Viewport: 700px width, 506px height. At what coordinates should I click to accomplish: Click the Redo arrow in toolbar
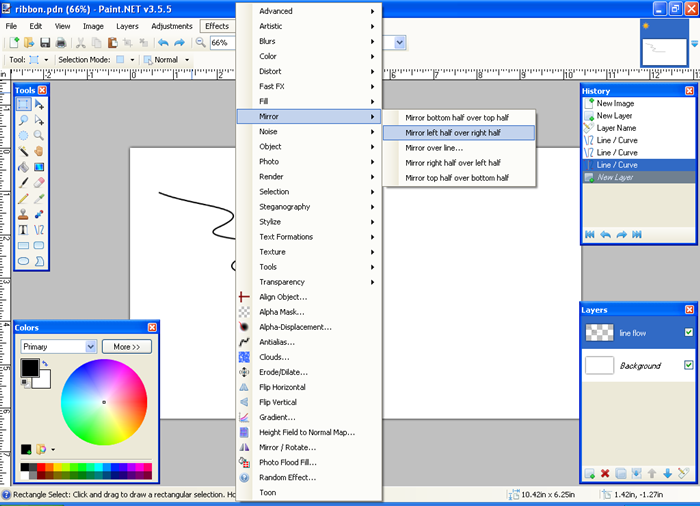tap(179, 42)
